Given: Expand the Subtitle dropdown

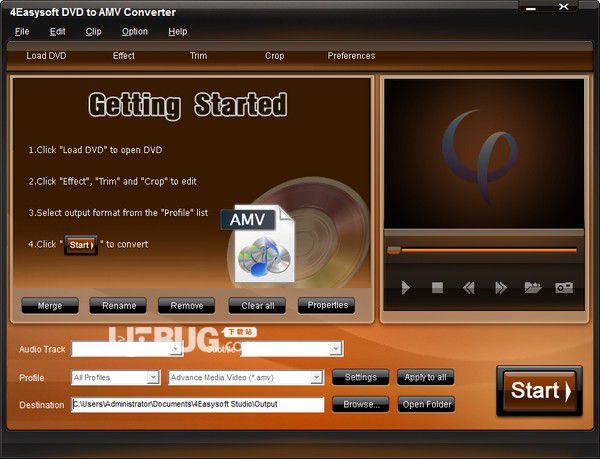Looking at the screenshot, I should (336, 349).
